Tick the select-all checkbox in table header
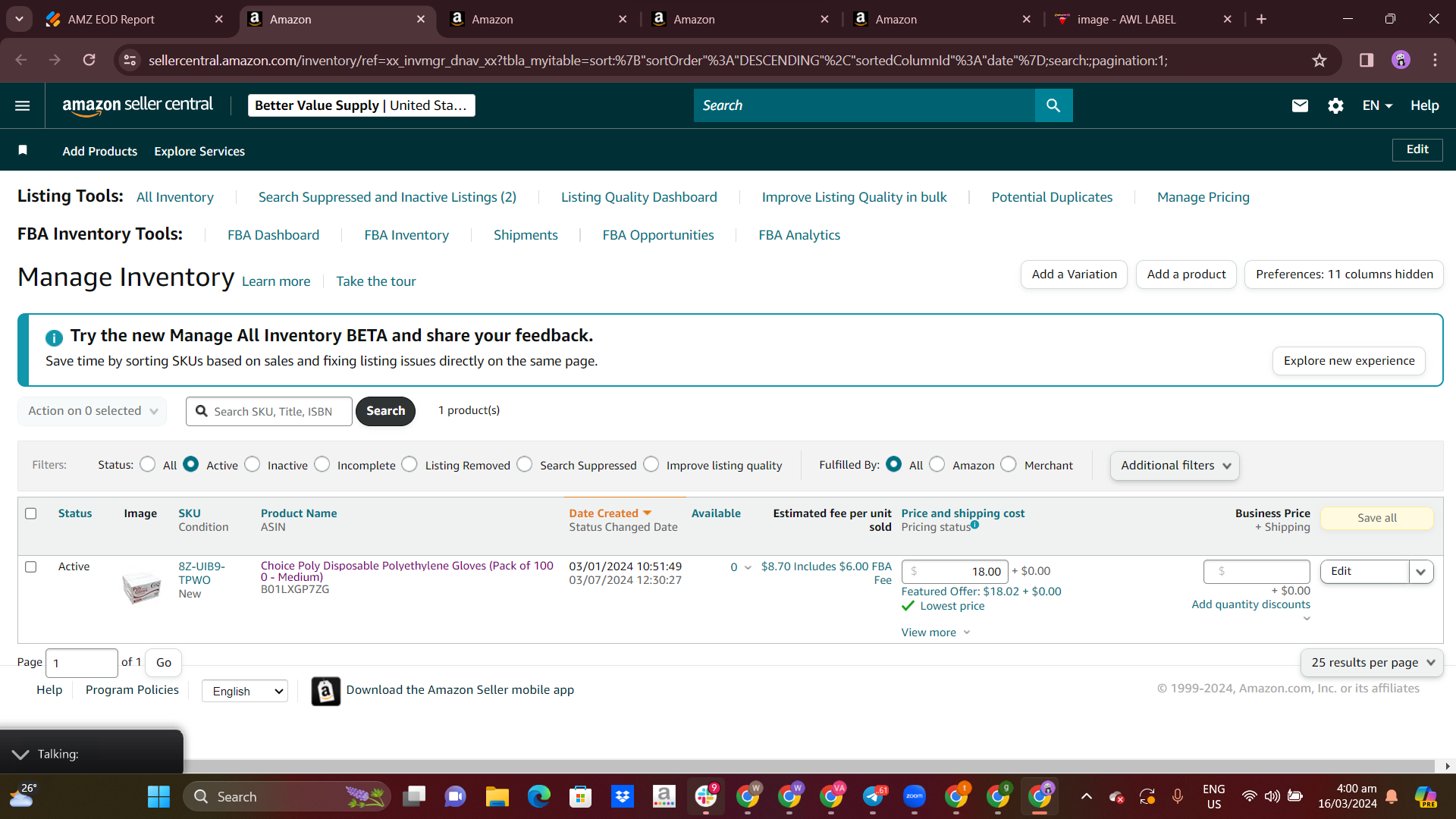 click(x=31, y=513)
